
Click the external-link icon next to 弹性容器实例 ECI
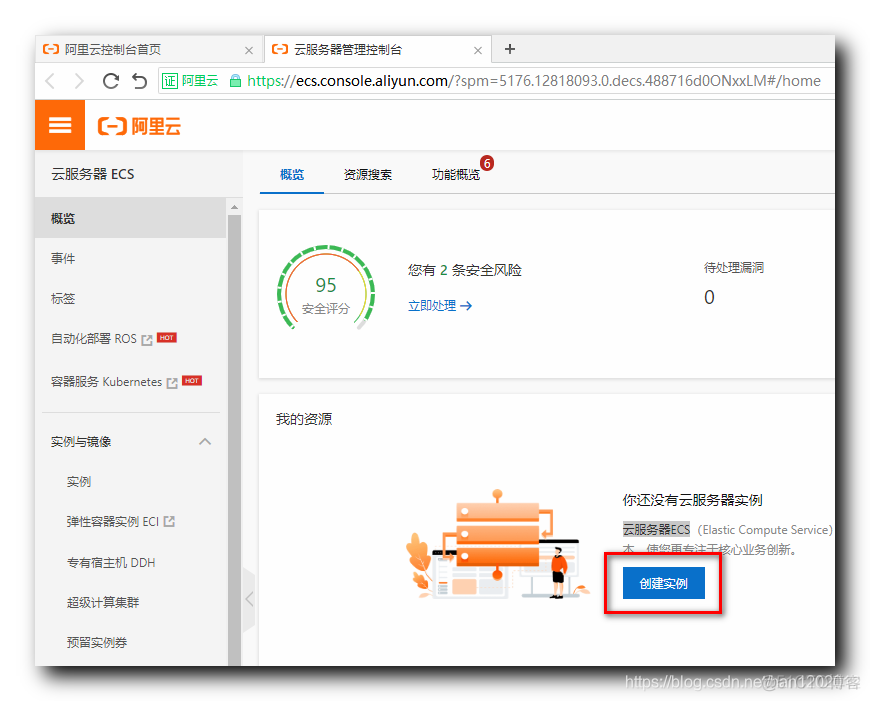169,521
